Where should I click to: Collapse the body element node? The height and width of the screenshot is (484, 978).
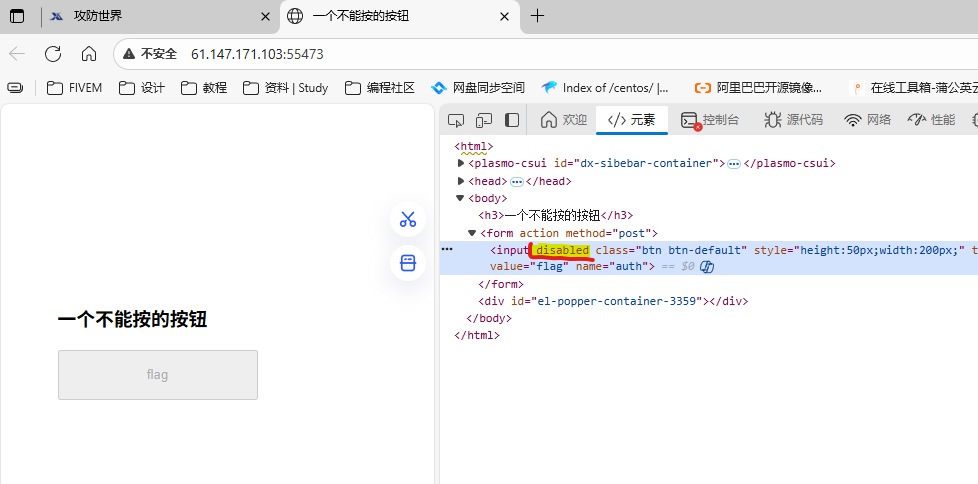[x=461, y=198]
